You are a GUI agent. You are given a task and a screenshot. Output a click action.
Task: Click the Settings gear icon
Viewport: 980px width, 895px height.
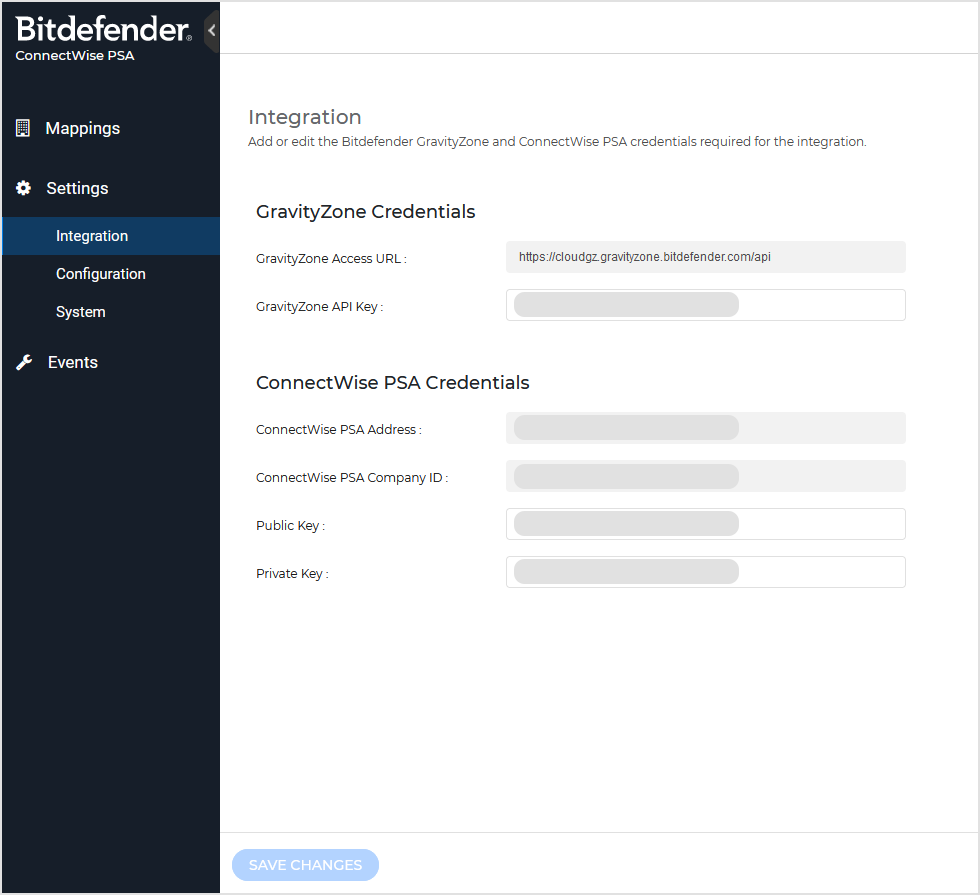(x=24, y=188)
